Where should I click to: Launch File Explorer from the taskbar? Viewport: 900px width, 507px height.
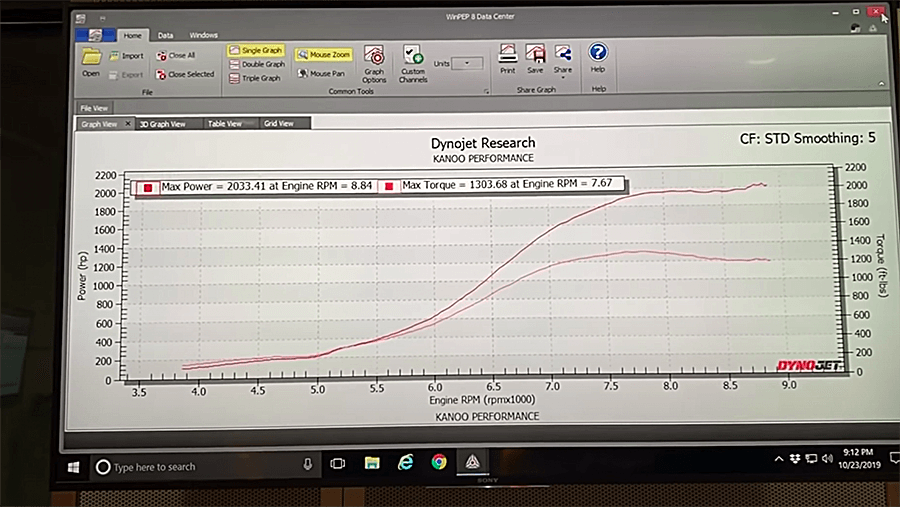pyautogui.click(x=372, y=463)
